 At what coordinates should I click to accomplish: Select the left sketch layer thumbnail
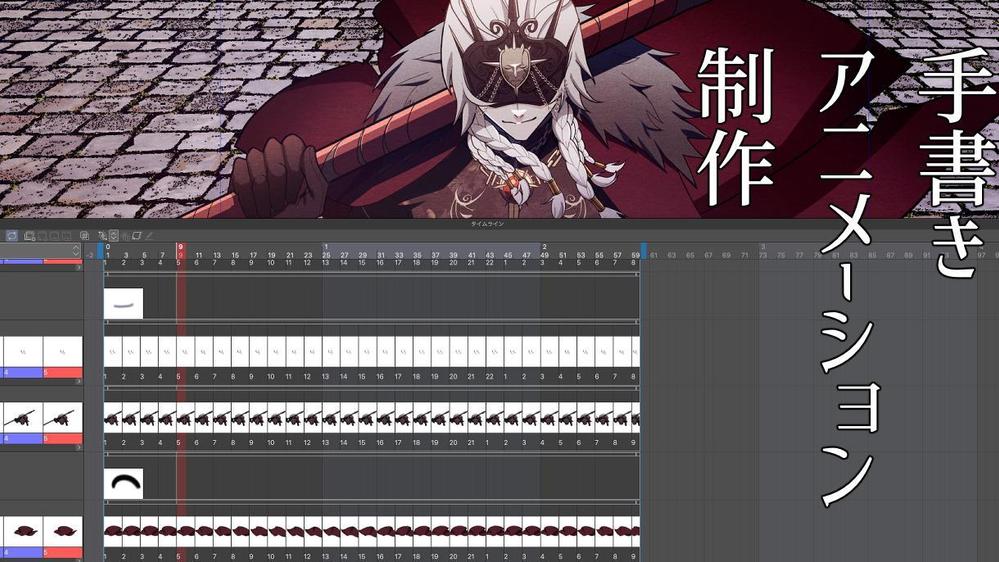click(x=23, y=352)
